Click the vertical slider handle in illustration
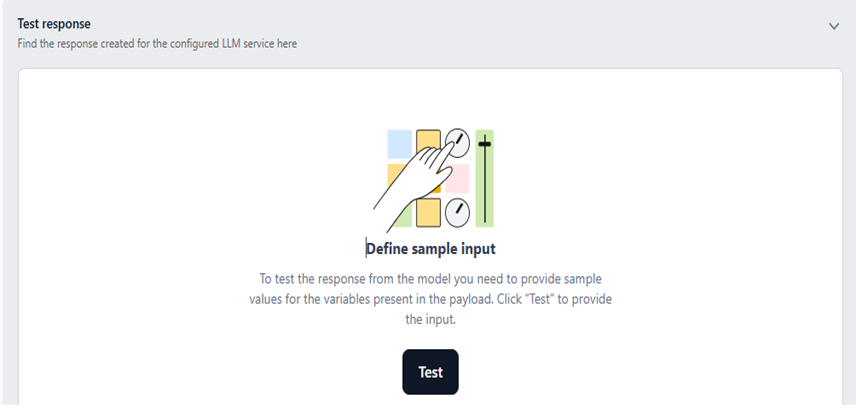Viewport: 856px width, 418px height. pyautogui.click(x=485, y=145)
